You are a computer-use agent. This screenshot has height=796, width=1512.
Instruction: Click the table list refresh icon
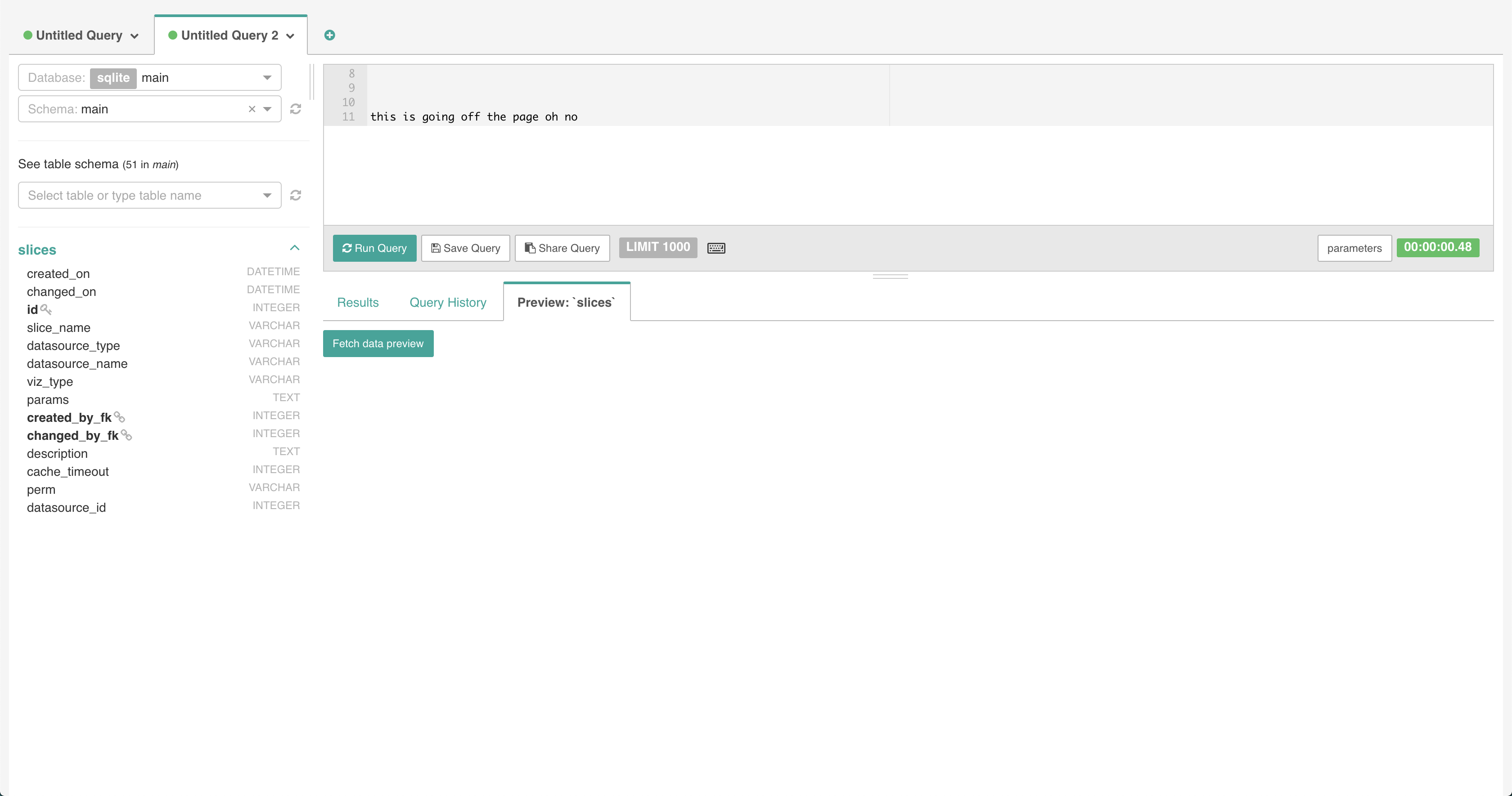point(295,195)
